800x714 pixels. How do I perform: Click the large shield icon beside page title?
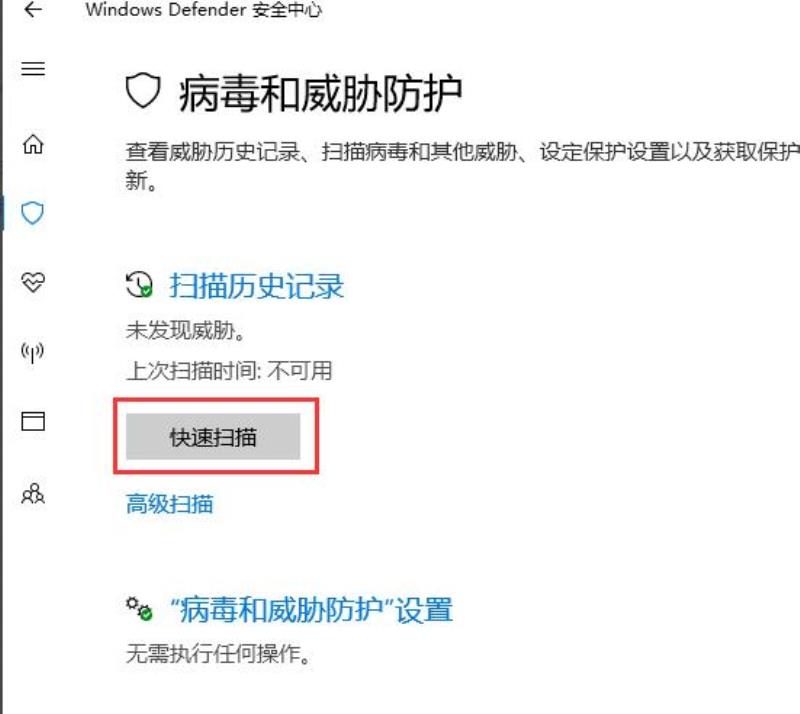(x=143, y=90)
